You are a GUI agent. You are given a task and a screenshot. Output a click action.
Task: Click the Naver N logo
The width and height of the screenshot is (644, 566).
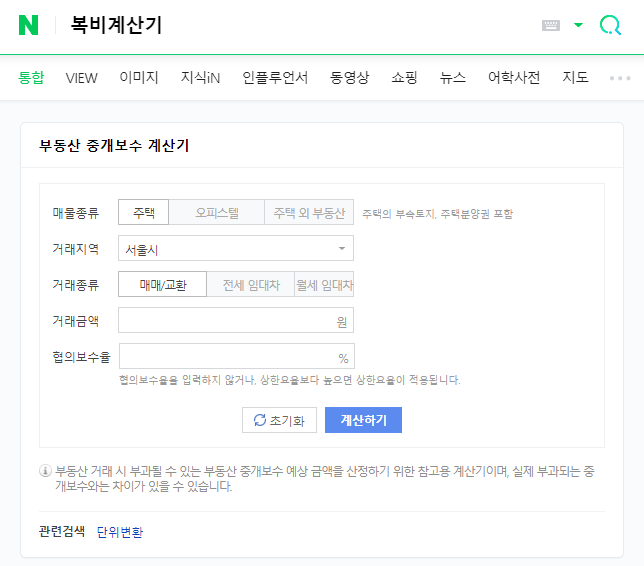click(x=28, y=25)
